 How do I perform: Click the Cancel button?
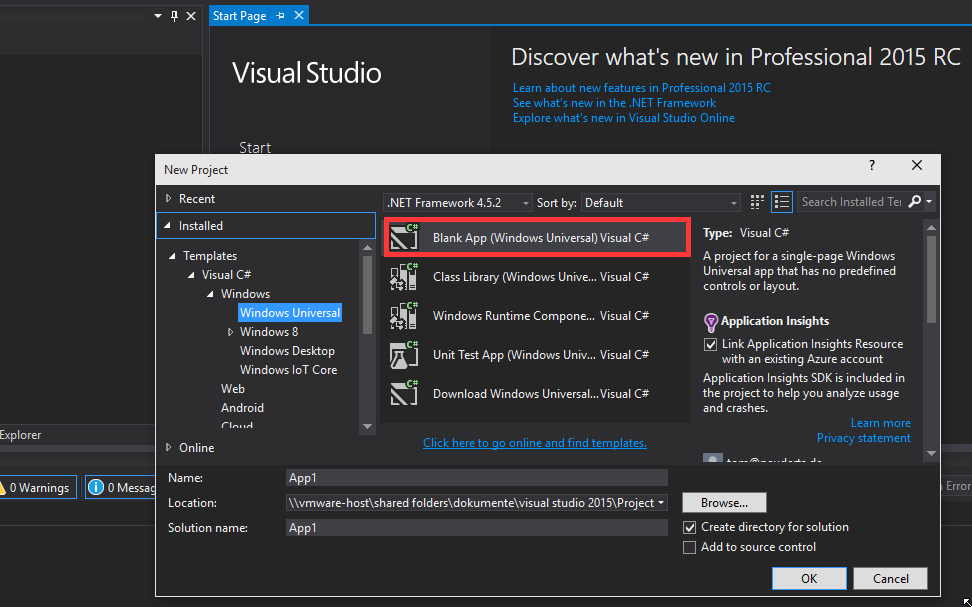pos(890,578)
